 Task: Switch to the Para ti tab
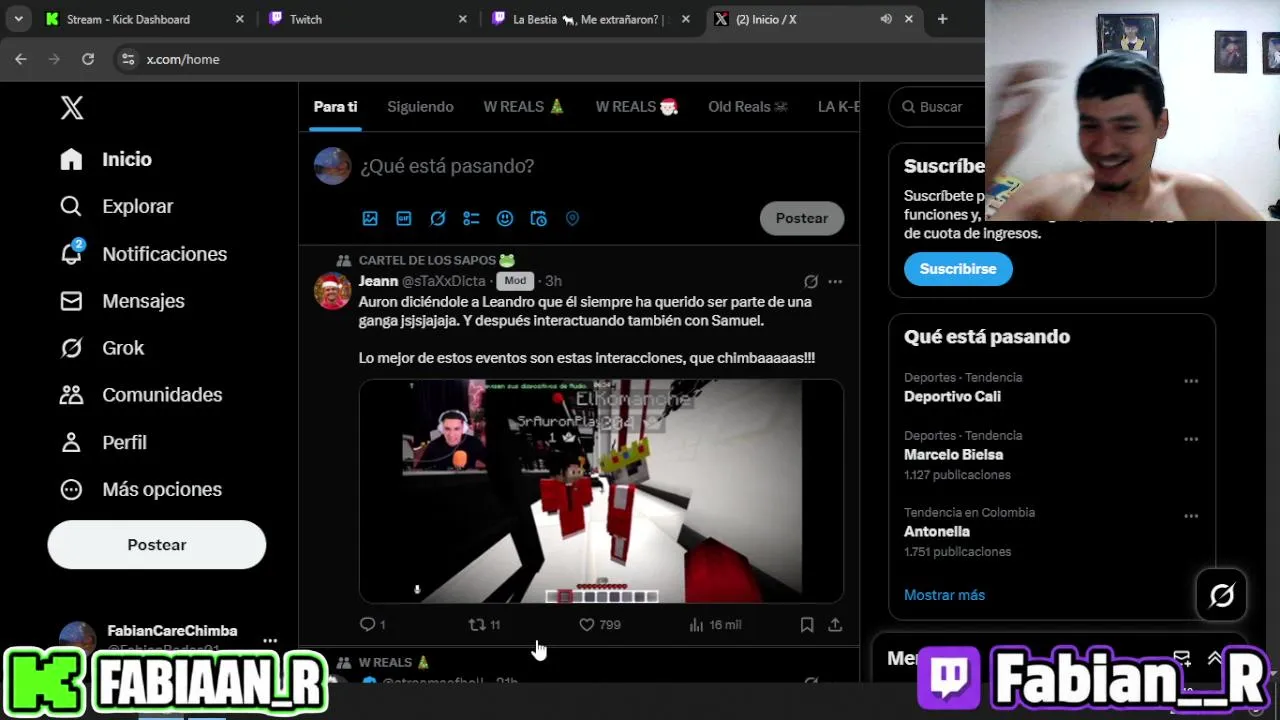pos(335,107)
